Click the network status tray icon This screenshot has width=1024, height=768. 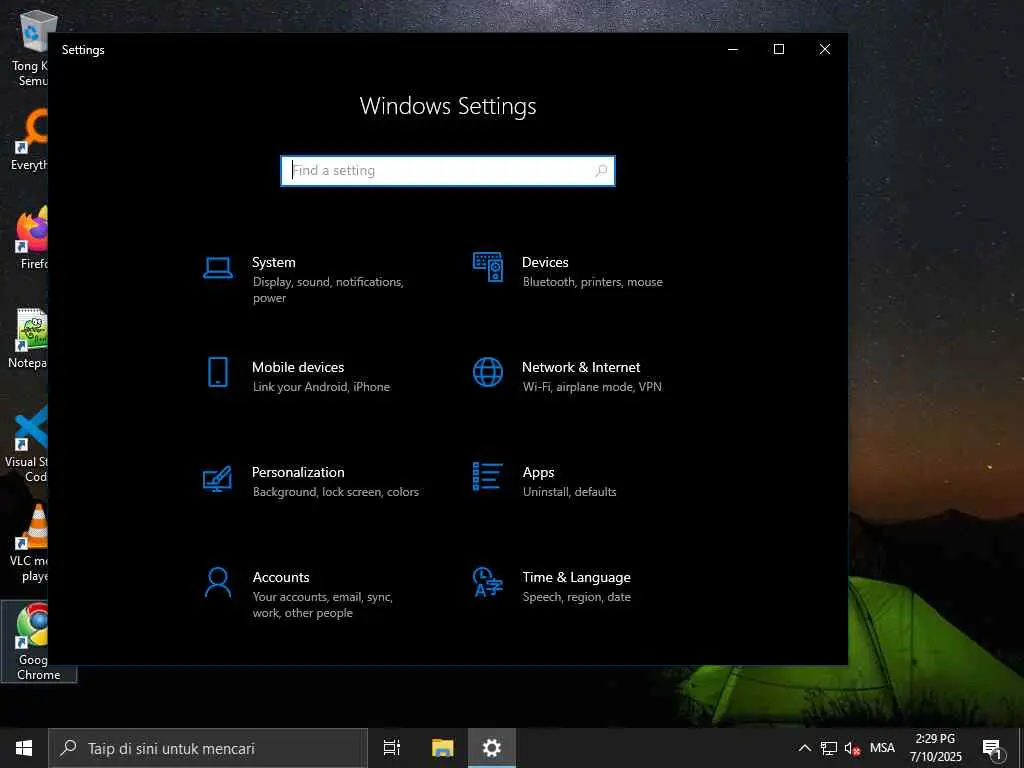coord(829,748)
